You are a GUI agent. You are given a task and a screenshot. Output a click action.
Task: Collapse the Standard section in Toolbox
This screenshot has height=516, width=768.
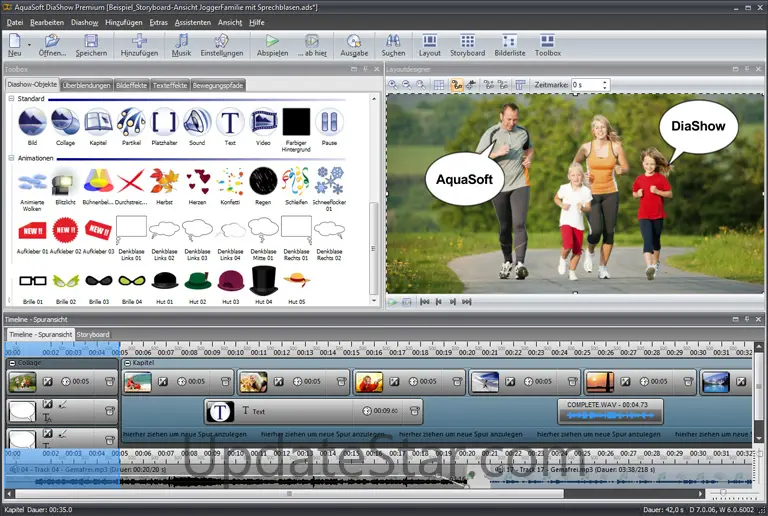tap(12, 99)
